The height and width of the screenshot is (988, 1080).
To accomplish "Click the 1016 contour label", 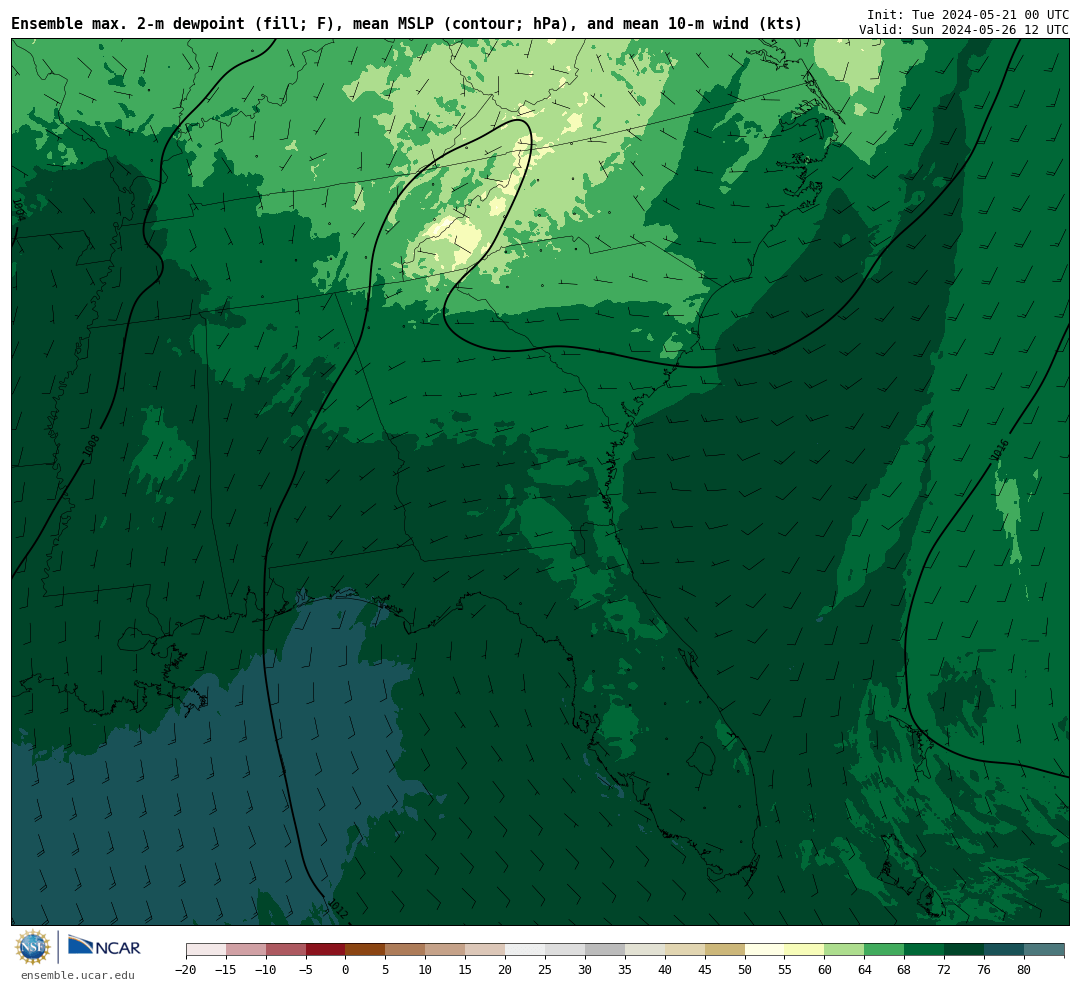I will 1000,450.
